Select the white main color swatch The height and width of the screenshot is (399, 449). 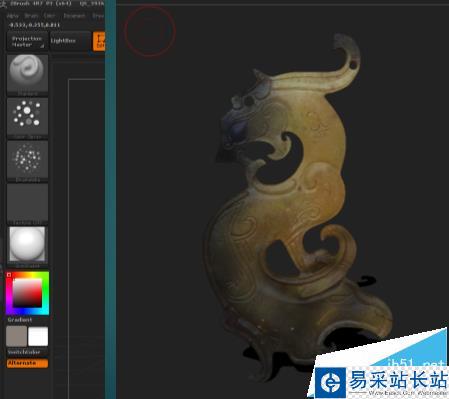(x=38, y=336)
